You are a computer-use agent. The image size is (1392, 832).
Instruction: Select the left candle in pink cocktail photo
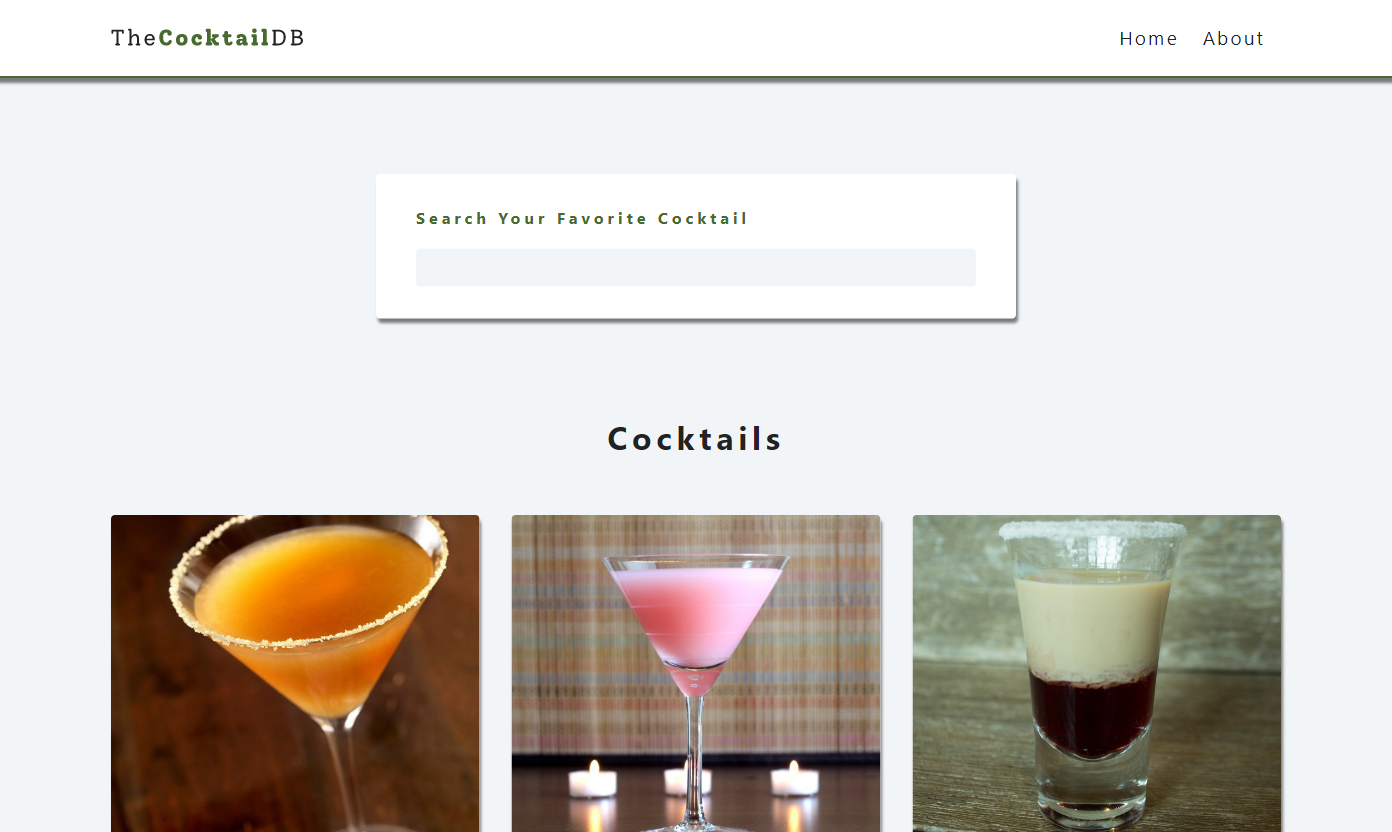pos(593,779)
